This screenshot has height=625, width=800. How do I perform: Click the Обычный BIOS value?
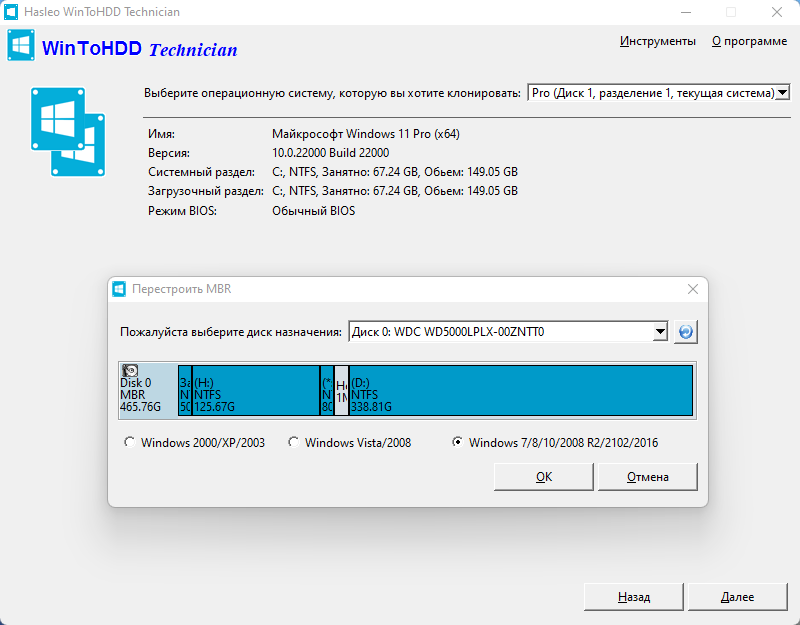coord(313,211)
